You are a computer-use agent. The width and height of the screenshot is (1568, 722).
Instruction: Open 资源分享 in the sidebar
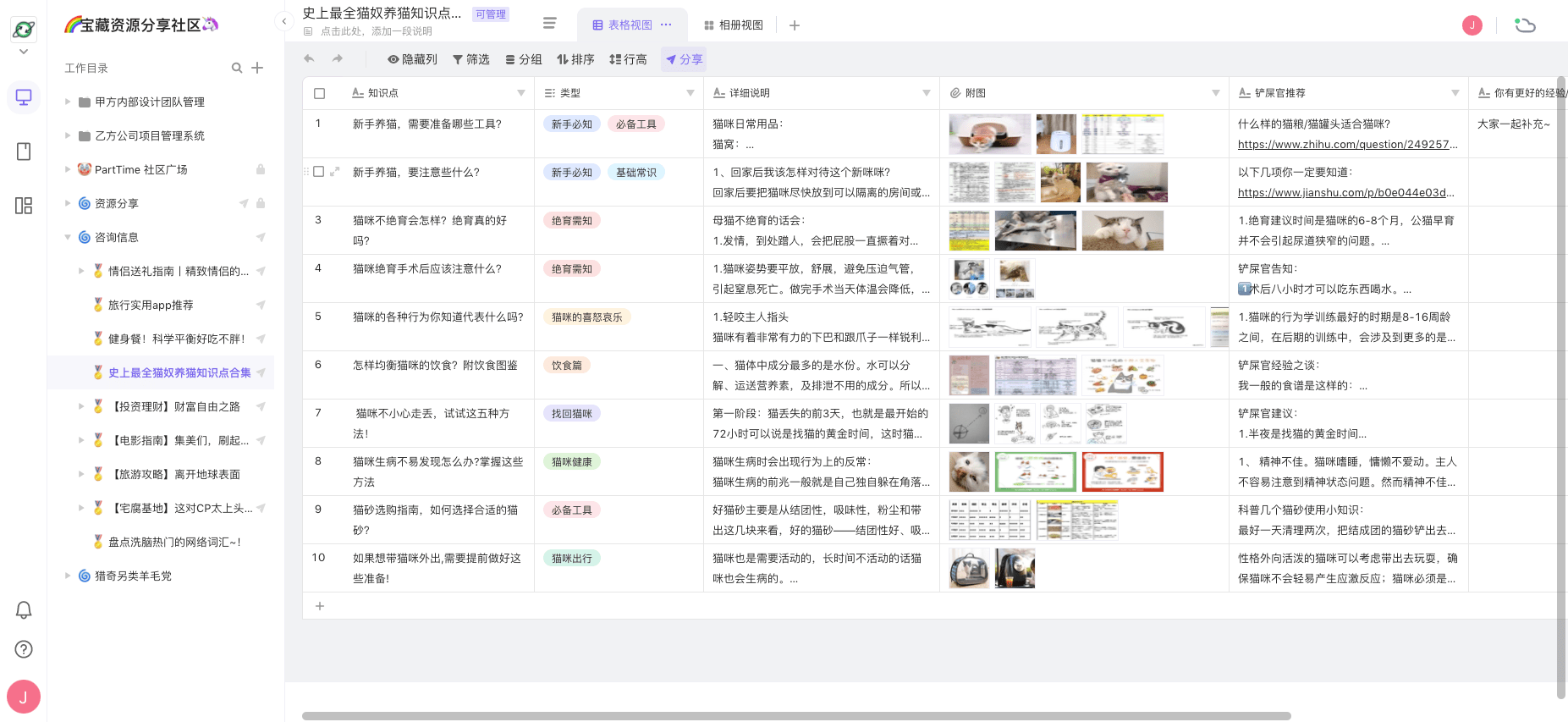tap(117, 203)
